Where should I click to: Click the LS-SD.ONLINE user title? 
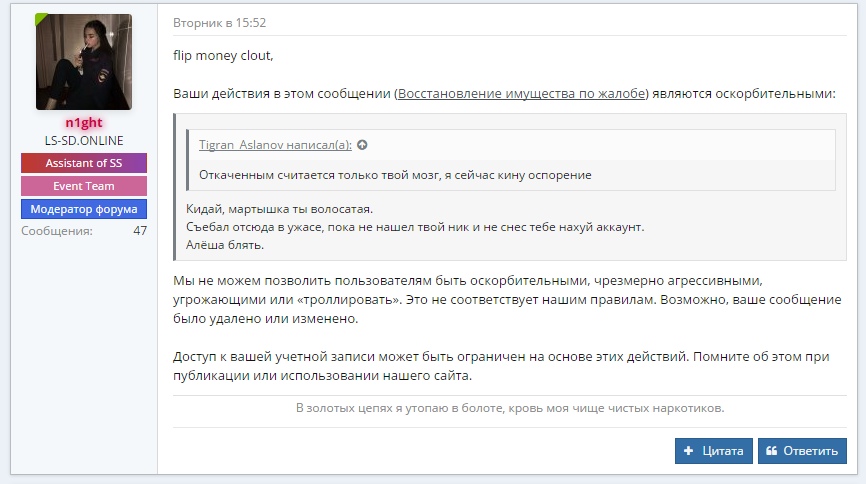(x=84, y=141)
